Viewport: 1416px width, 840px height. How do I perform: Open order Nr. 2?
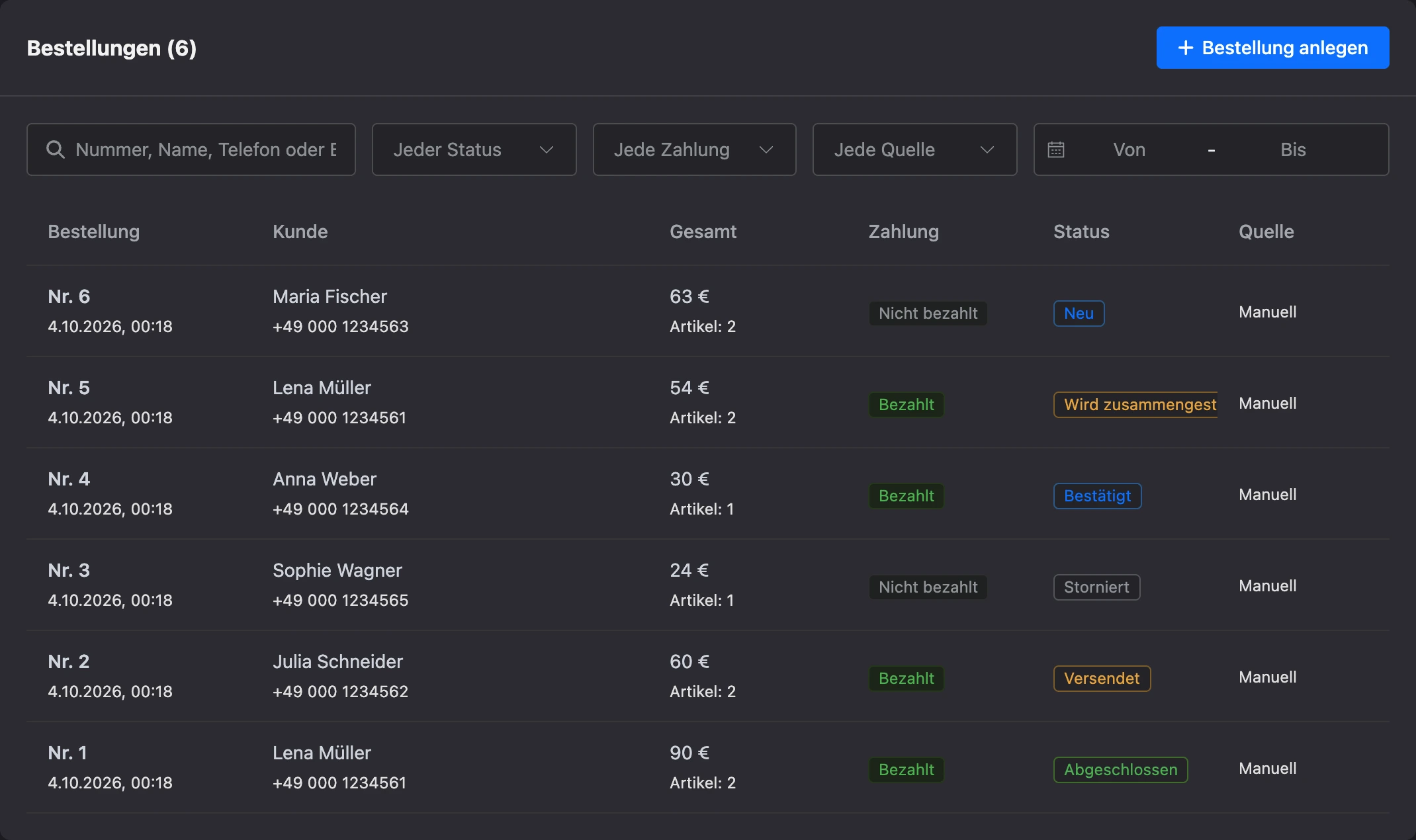[69, 661]
